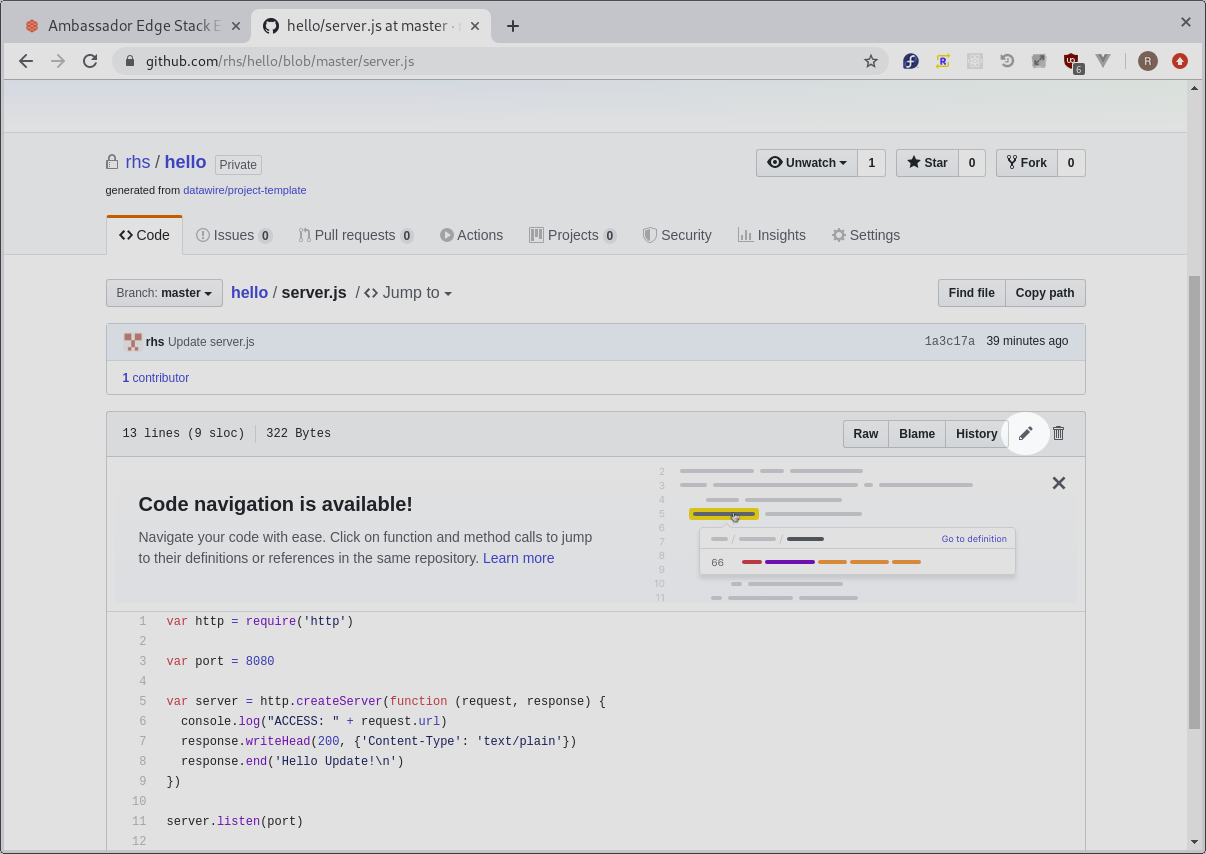
Task: Expand the Jump to dropdown
Action: point(408,293)
